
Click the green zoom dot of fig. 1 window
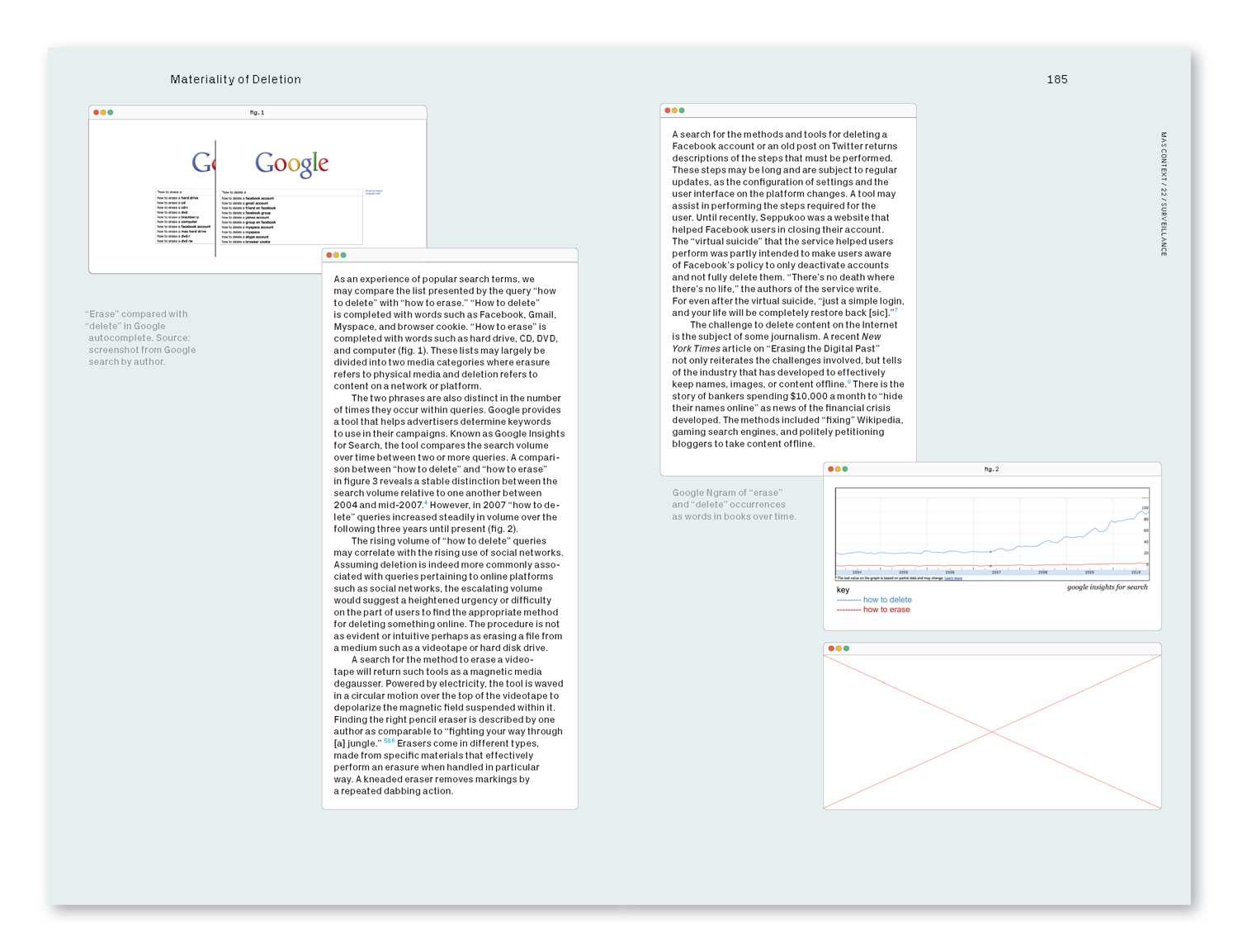[x=111, y=112]
